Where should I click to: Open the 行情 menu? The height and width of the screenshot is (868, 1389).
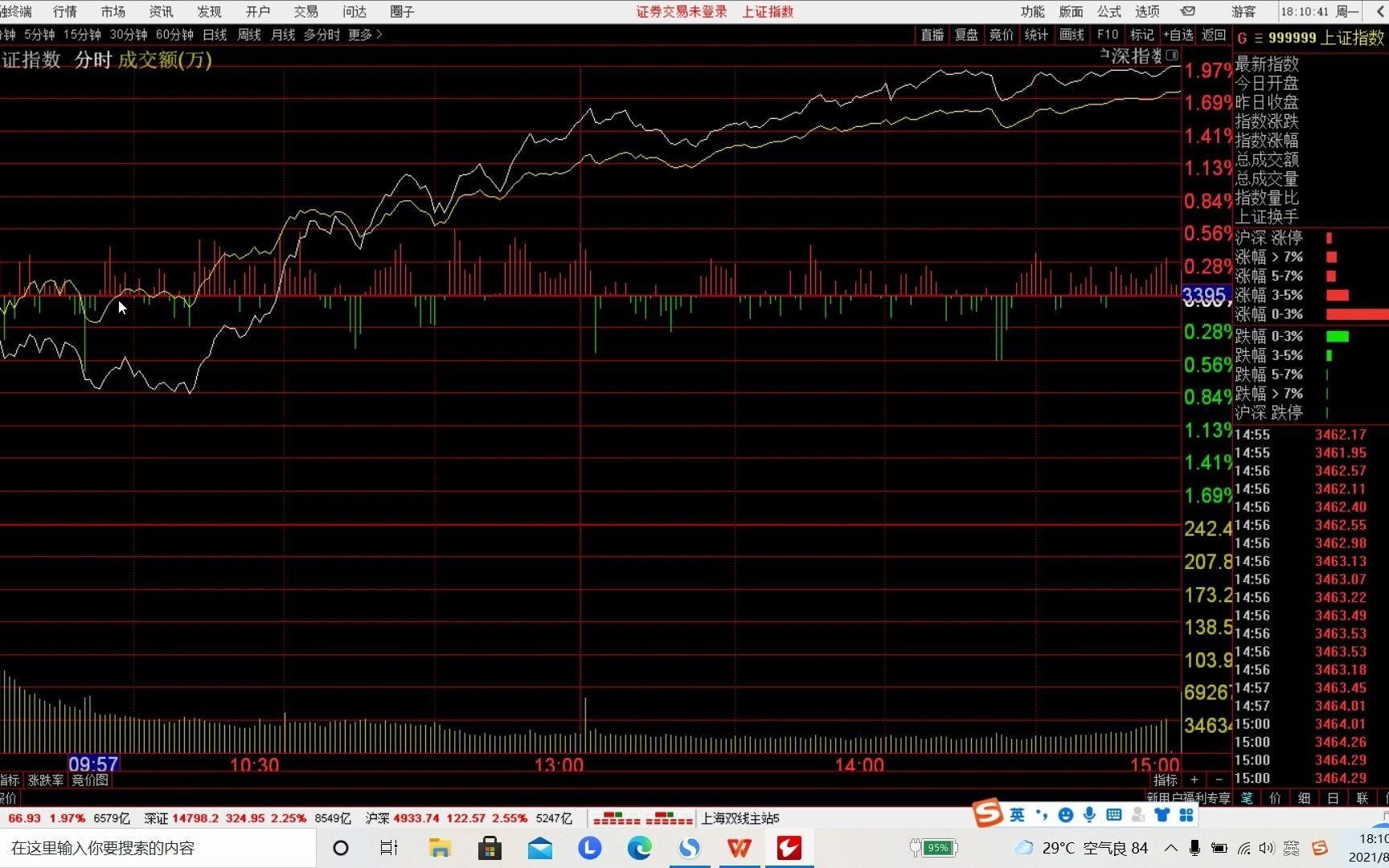click(x=65, y=11)
